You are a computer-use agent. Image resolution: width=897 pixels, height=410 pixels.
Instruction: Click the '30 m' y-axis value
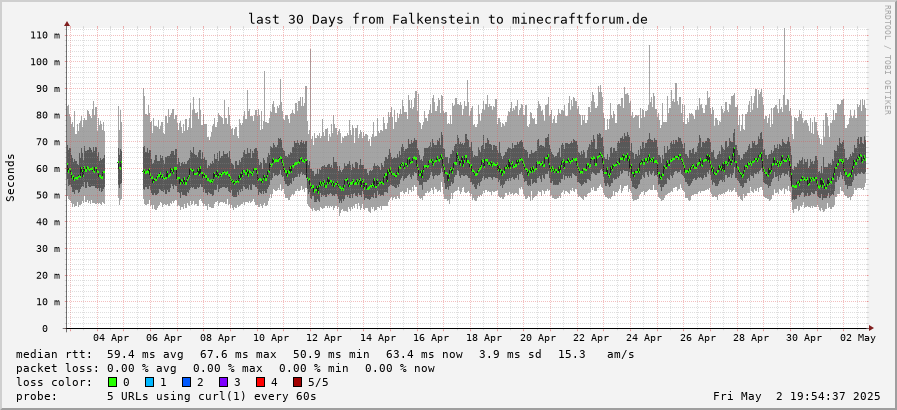coord(48,249)
